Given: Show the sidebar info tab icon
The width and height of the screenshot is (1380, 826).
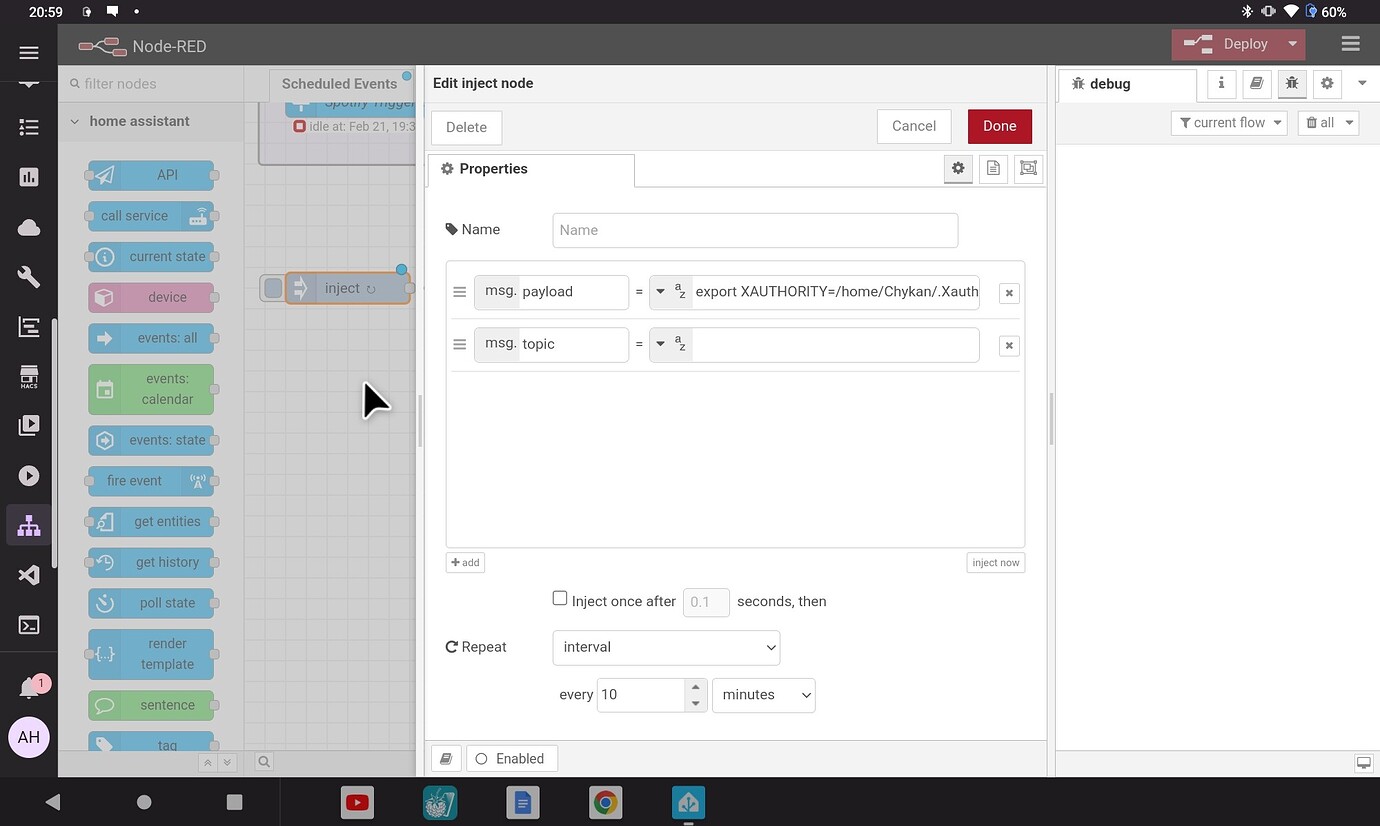Looking at the screenshot, I should [x=1222, y=84].
